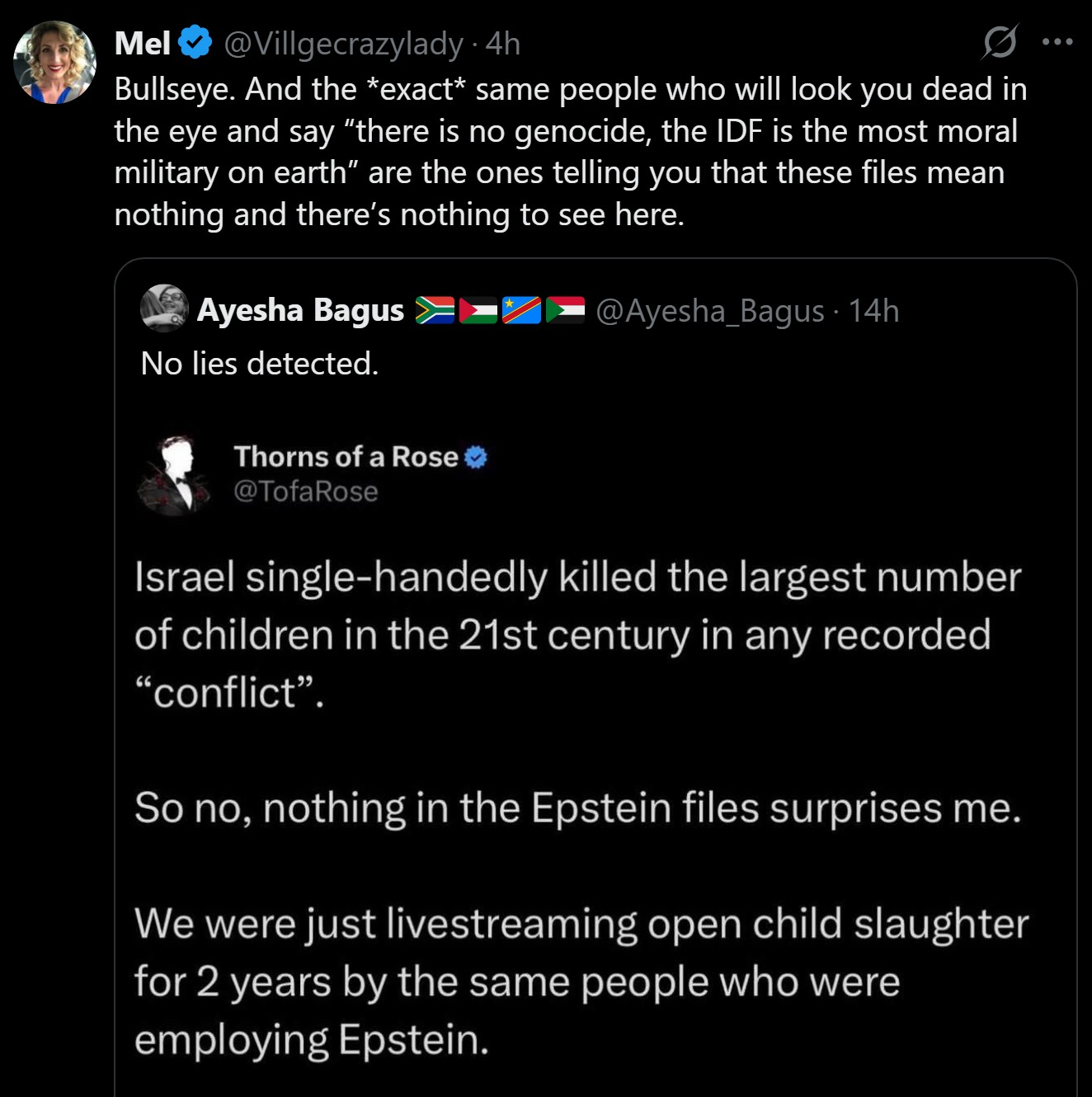Screen dimensions: 1092x1097
Task: Click the 4h timestamp on Mel's post
Action: 503,43
